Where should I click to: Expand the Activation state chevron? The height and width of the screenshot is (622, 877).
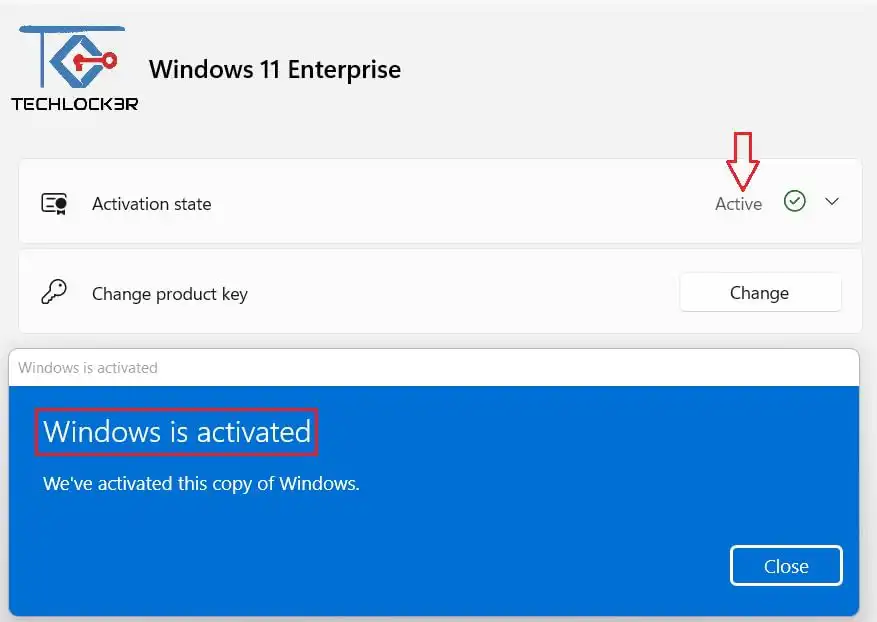pos(832,202)
